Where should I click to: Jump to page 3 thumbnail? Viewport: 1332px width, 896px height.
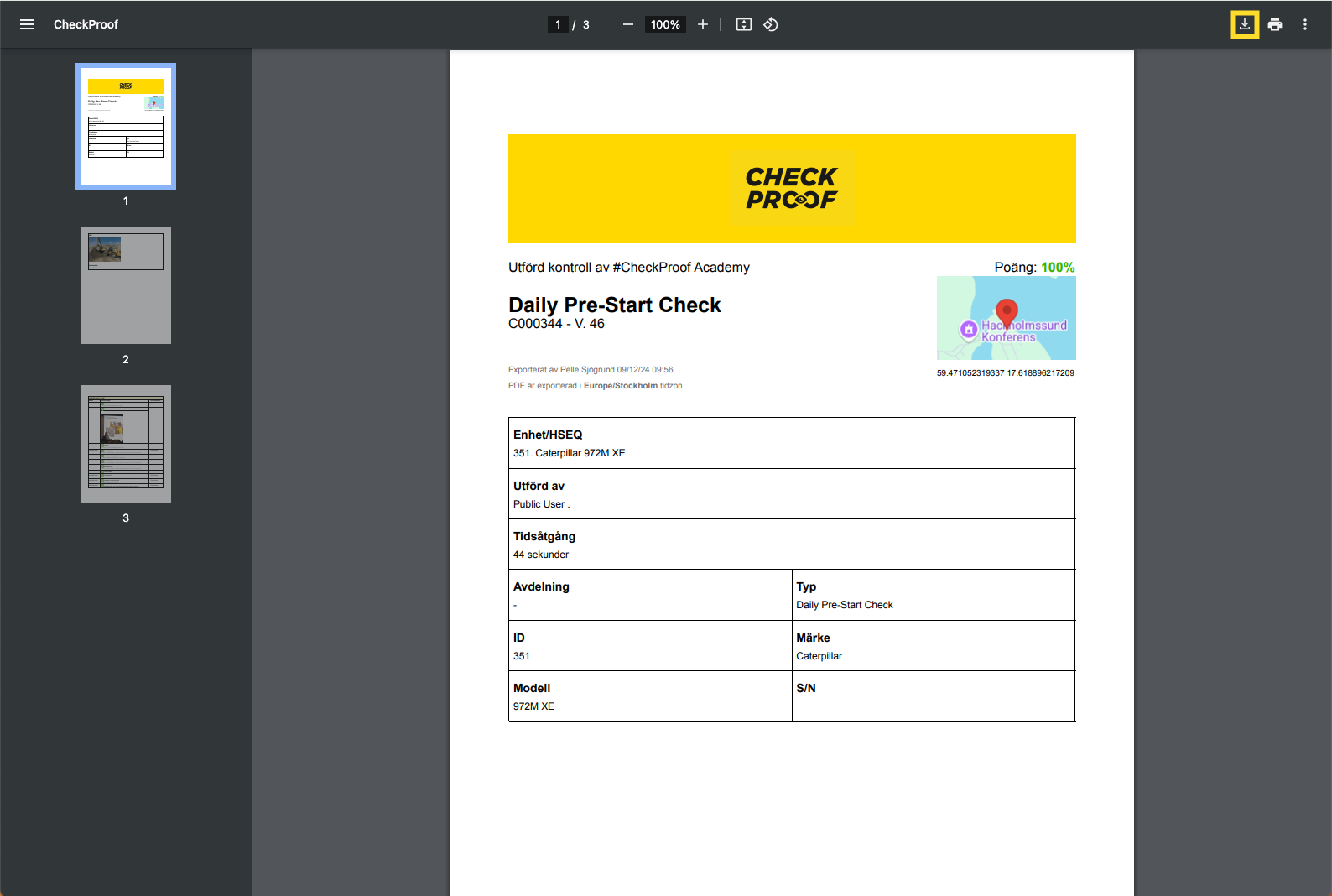(126, 444)
